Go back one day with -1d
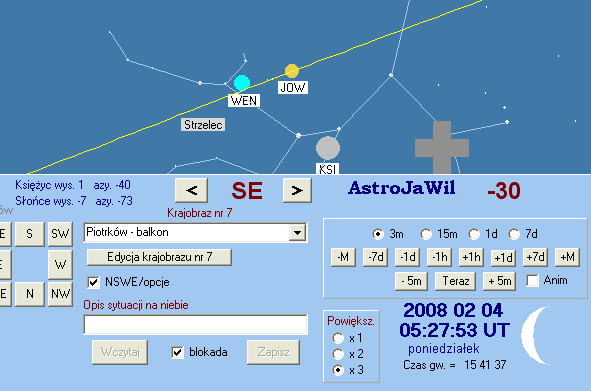591x391 pixels. tap(407, 258)
